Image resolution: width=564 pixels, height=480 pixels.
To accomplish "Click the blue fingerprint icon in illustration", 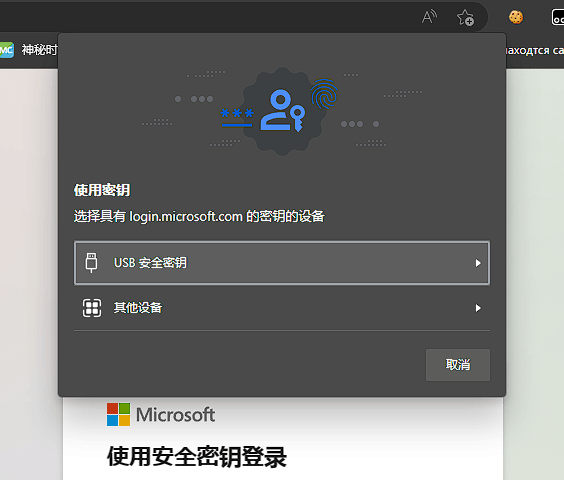I will point(324,94).
